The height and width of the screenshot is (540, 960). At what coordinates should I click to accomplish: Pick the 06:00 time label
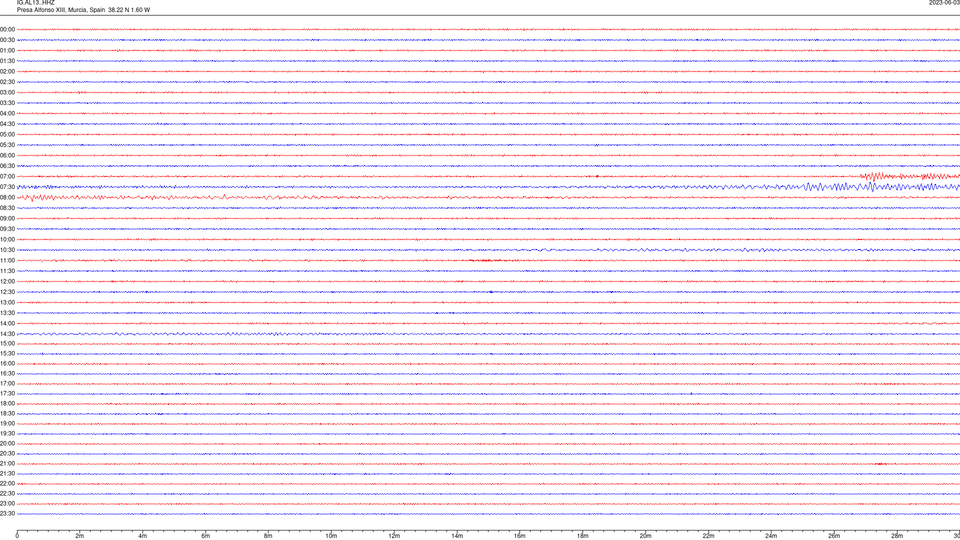click(7, 156)
